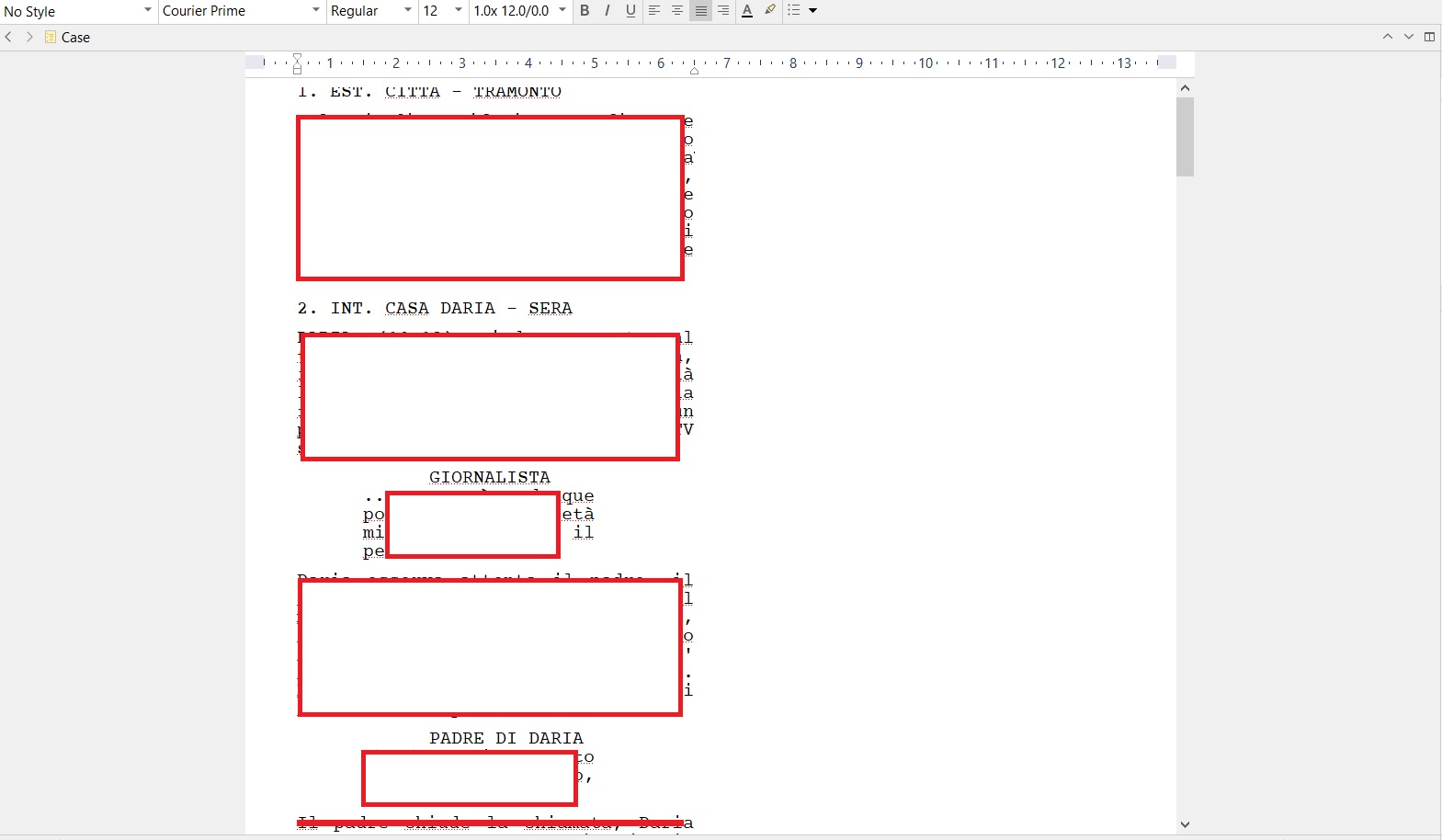
Task: Go back in document history
Action: click(9, 37)
